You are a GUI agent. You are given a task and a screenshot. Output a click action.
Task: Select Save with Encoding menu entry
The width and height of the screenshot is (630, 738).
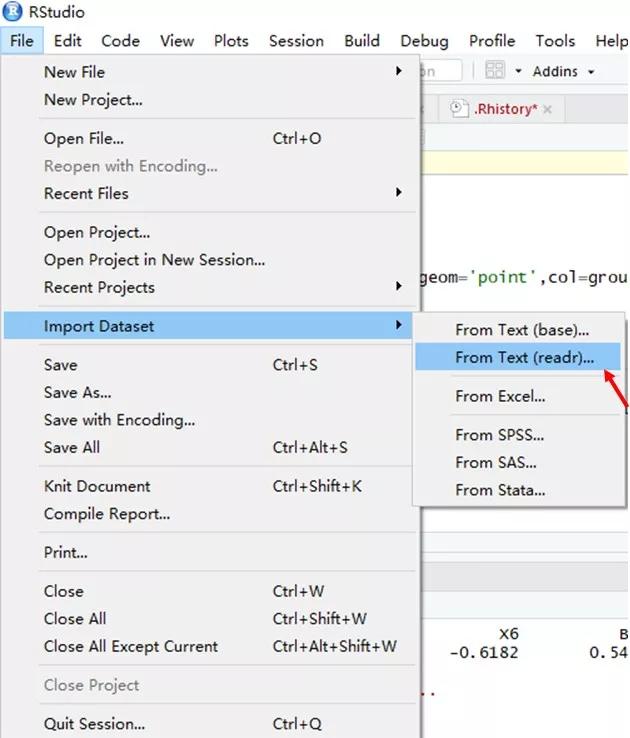pyautogui.click(x=119, y=420)
